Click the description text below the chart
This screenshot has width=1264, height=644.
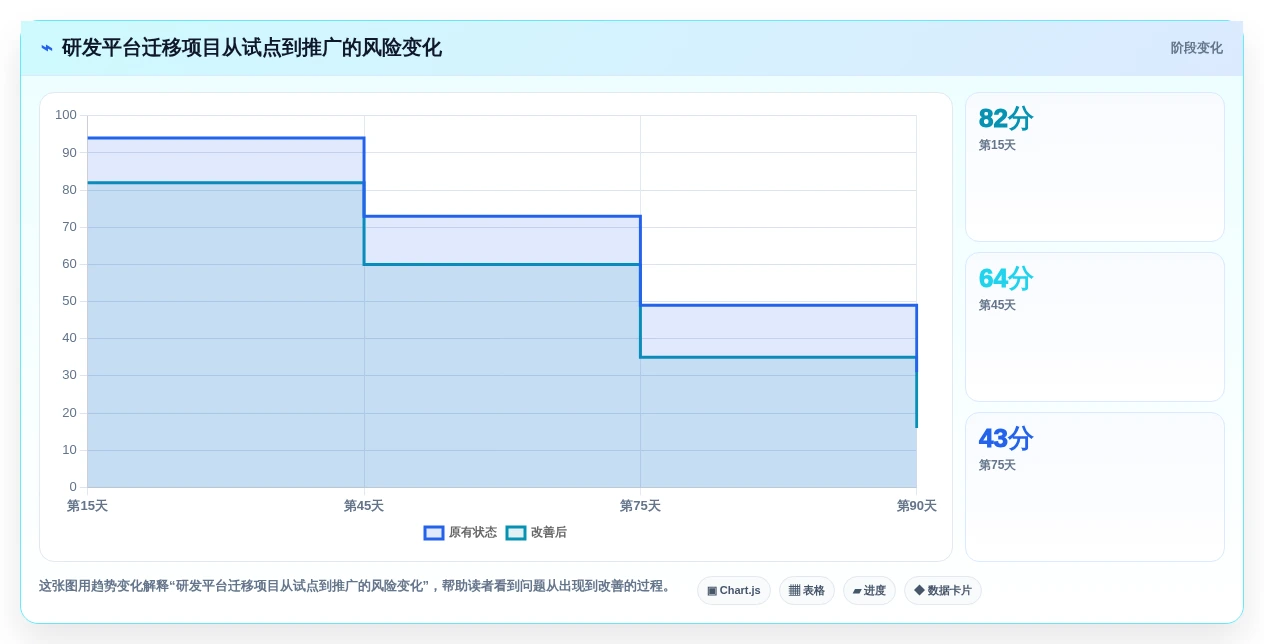click(x=357, y=586)
